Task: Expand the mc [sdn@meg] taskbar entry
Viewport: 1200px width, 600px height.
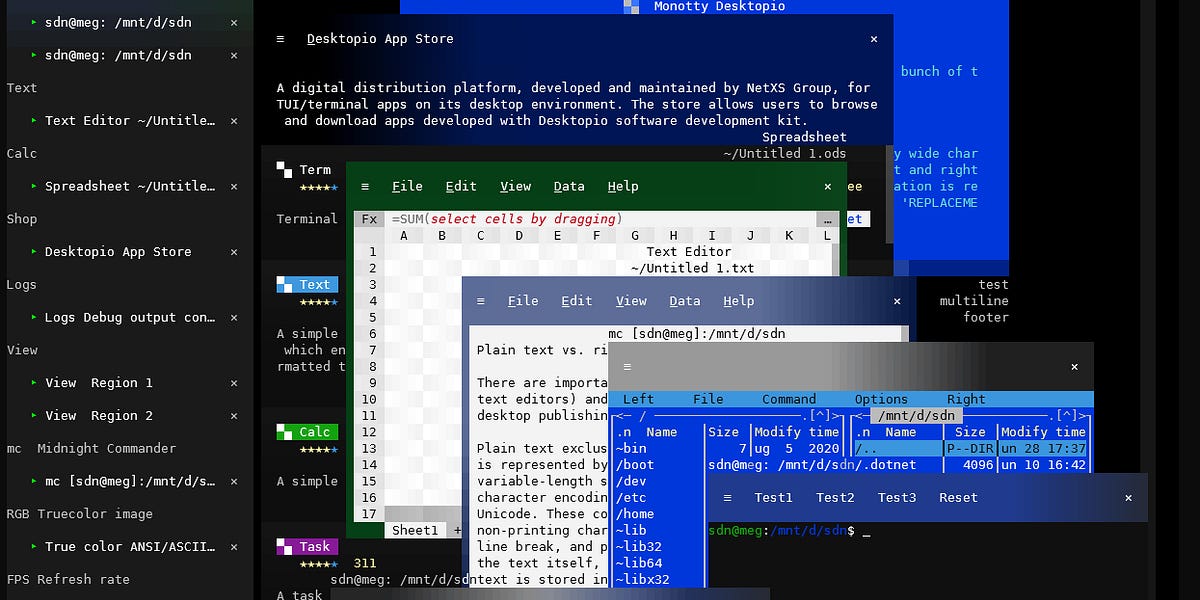Action: click(x=33, y=481)
